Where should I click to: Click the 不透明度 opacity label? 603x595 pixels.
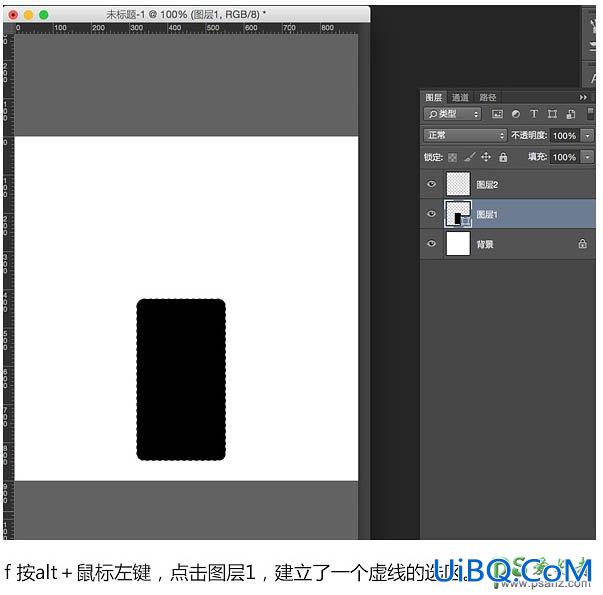tap(529, 135)
